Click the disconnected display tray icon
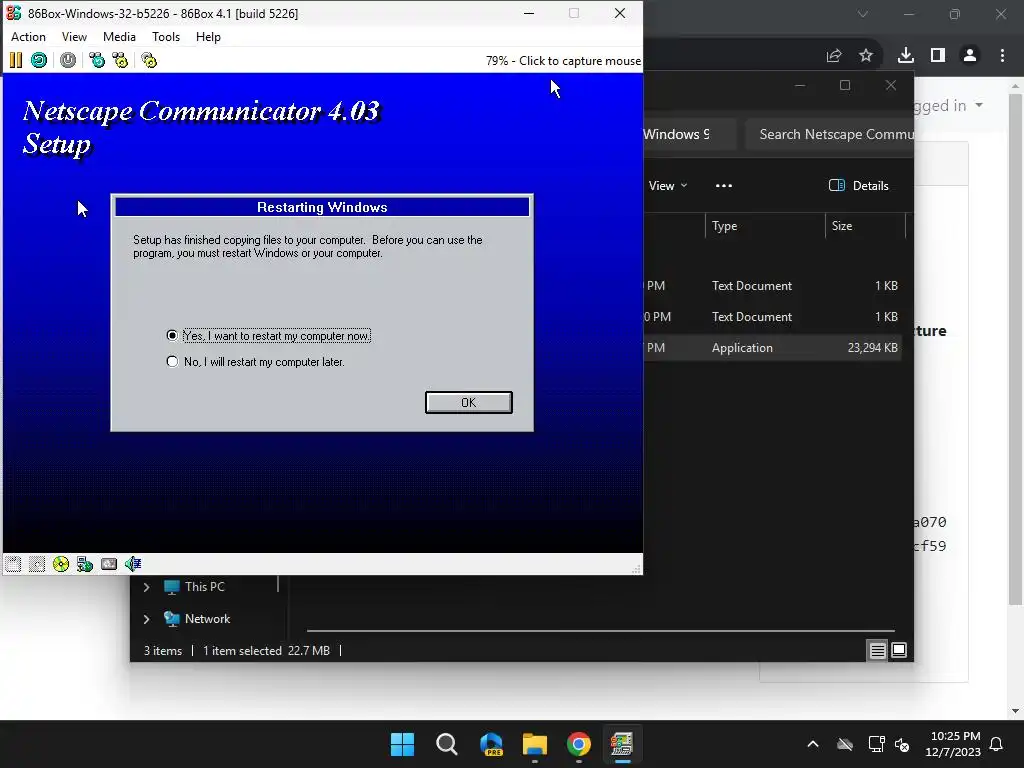 click(x=876, y=744)
